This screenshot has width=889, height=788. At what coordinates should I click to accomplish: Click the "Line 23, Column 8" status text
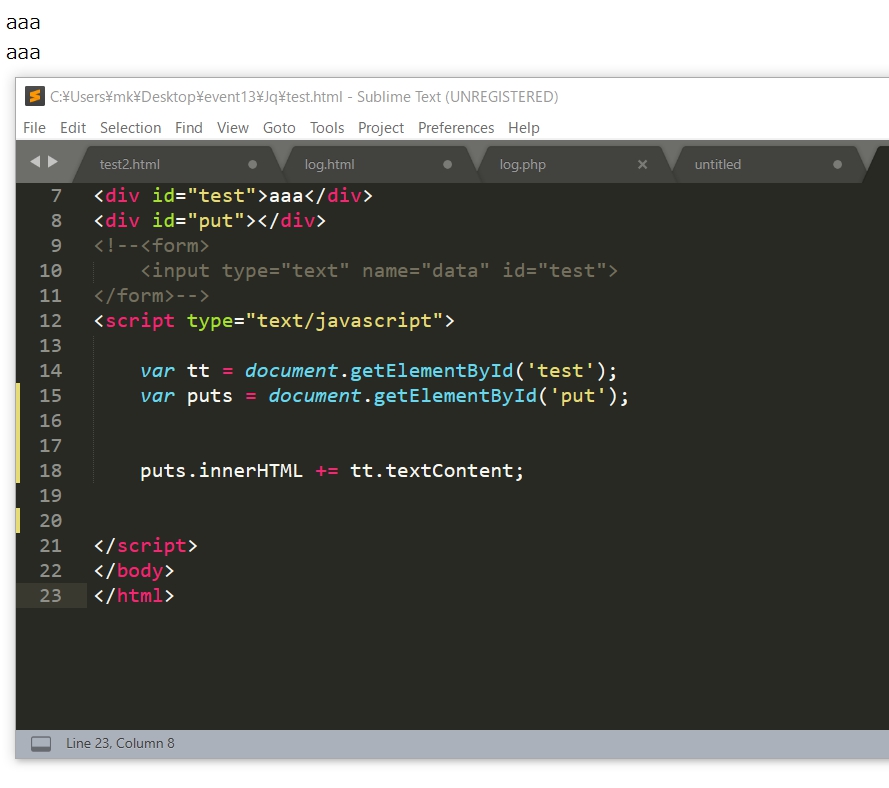[119, 743]
